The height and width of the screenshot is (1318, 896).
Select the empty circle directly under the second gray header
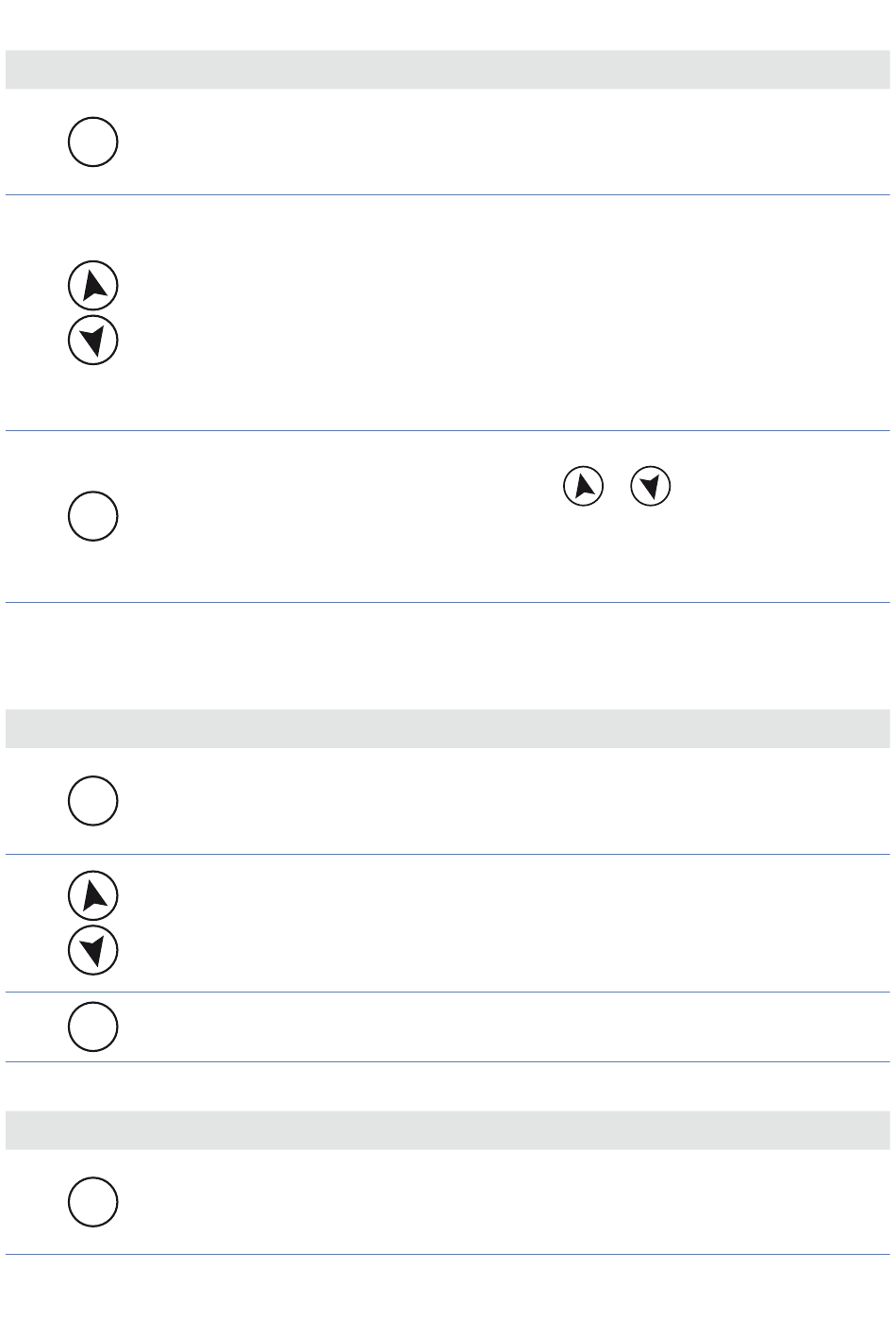coord(93,801)
